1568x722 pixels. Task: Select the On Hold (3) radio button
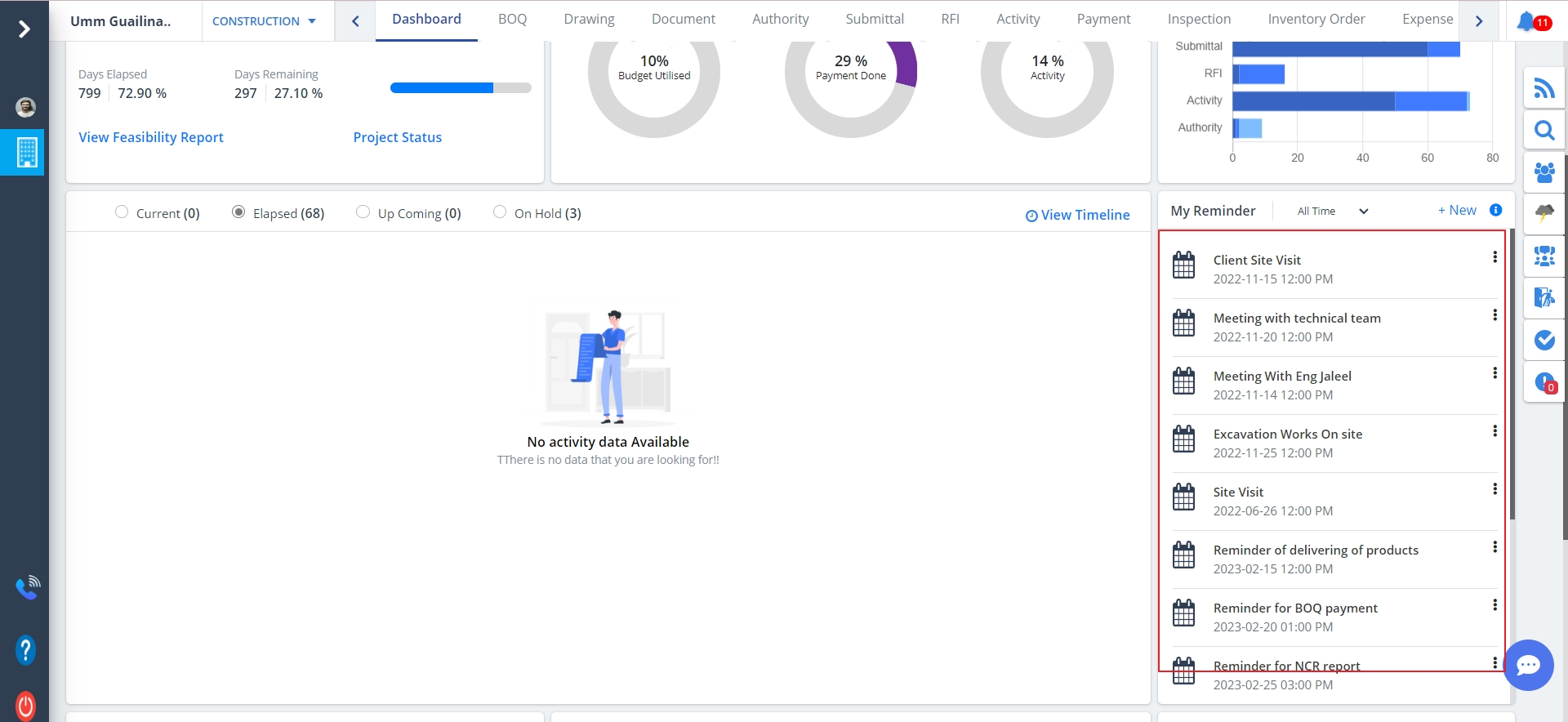point(500,212)
